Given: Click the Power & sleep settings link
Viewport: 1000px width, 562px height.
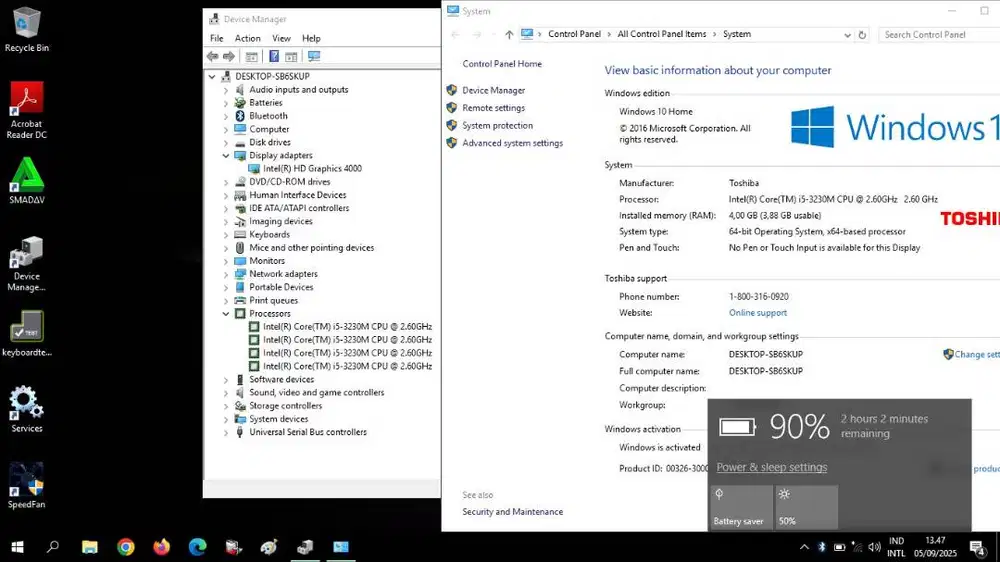Looking at the screenshot, I should point(771,467).
